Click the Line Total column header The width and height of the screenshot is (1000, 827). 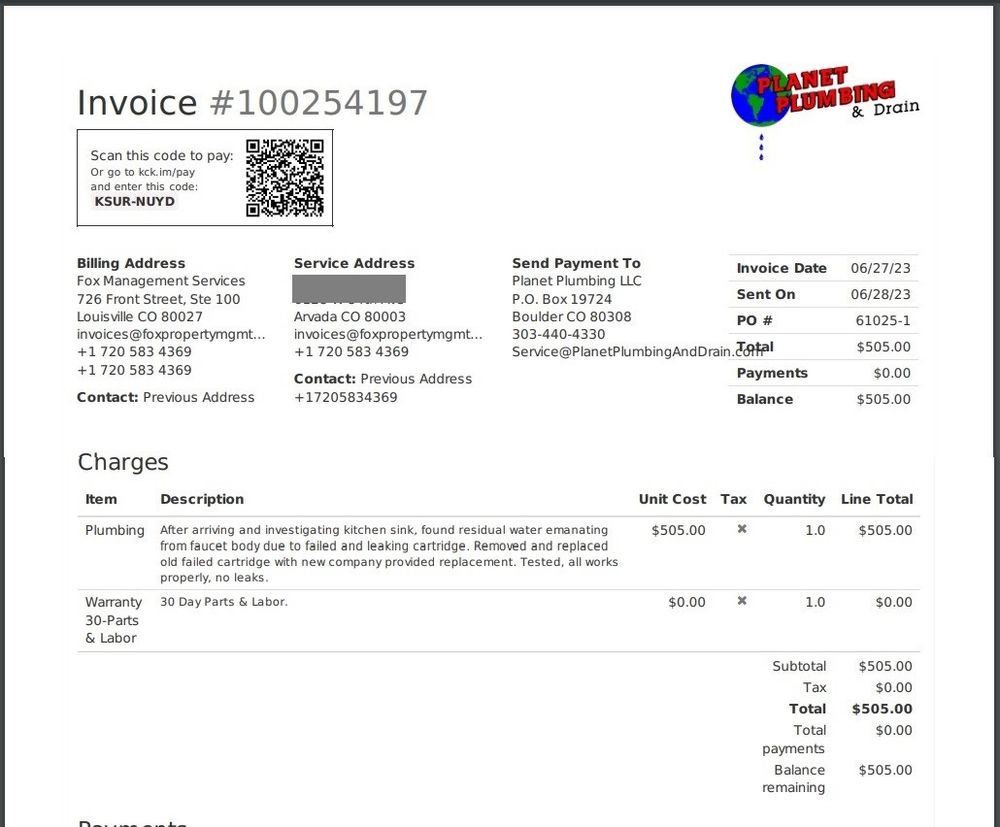click(876, 499)
